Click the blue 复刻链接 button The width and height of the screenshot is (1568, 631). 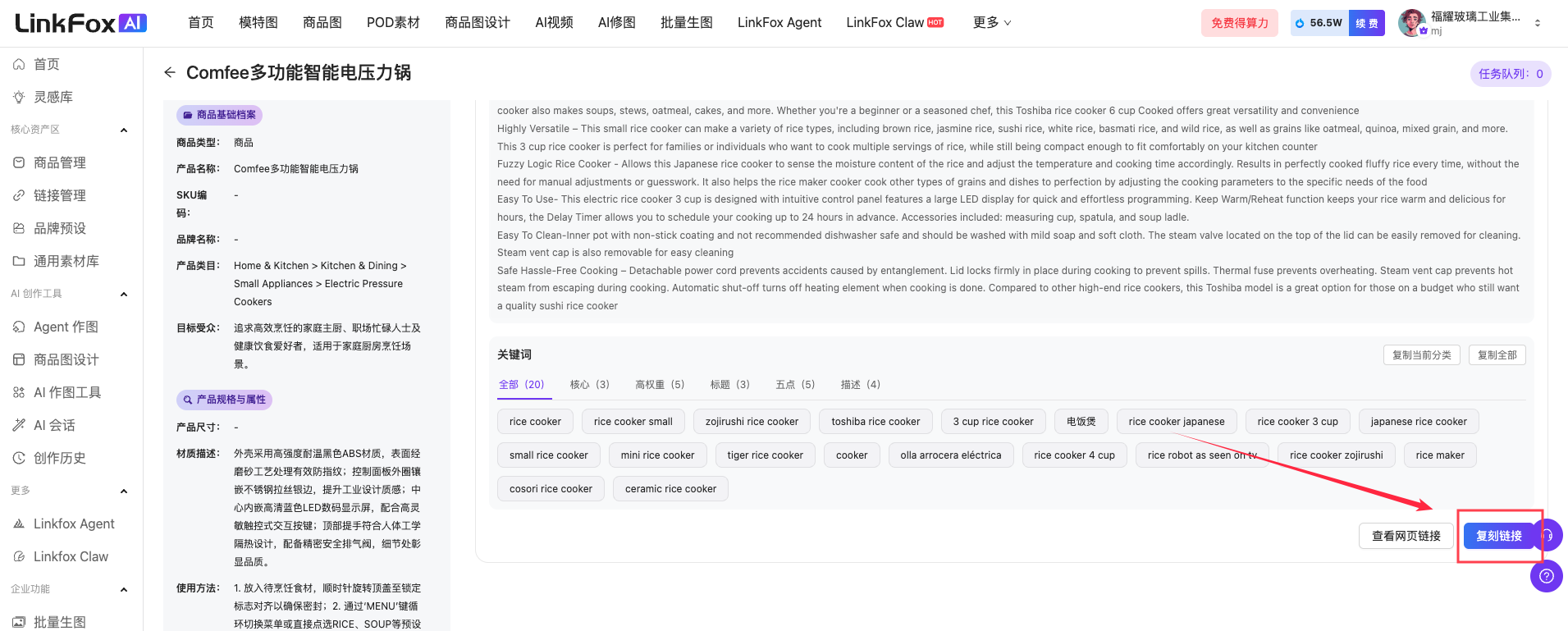pos(1499,536)
